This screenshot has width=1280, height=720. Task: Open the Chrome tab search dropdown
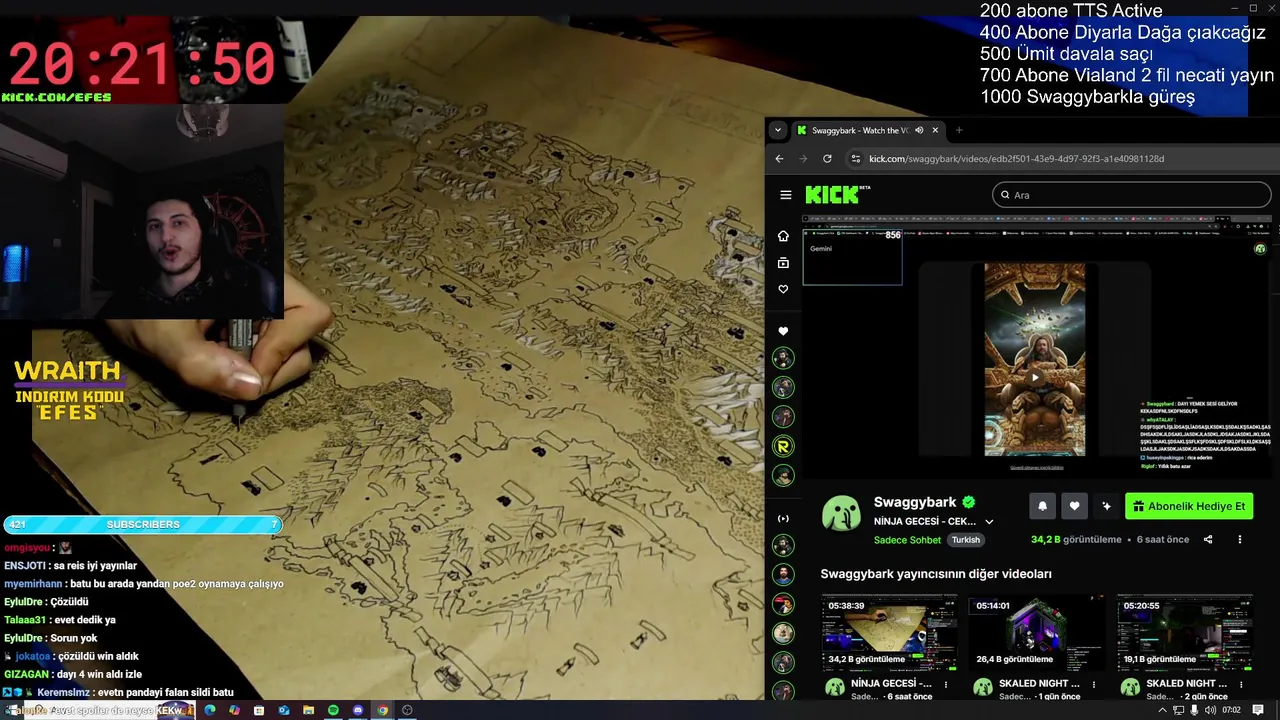(778, 130)
